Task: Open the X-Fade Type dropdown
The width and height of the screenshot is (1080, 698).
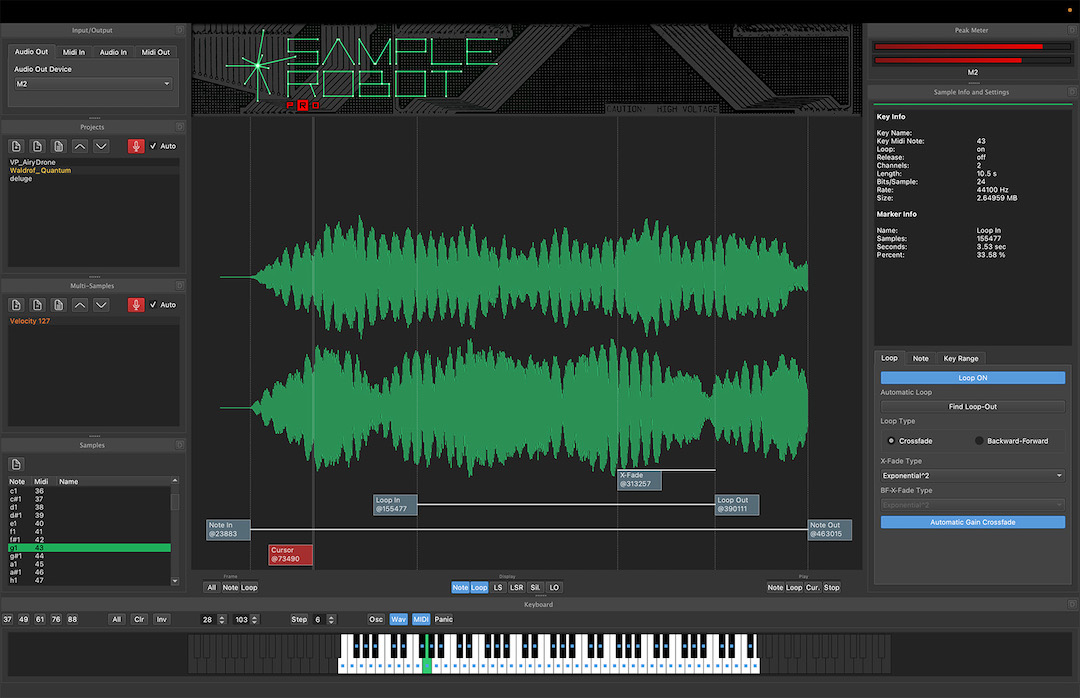Action: click(x=972, y=476)
